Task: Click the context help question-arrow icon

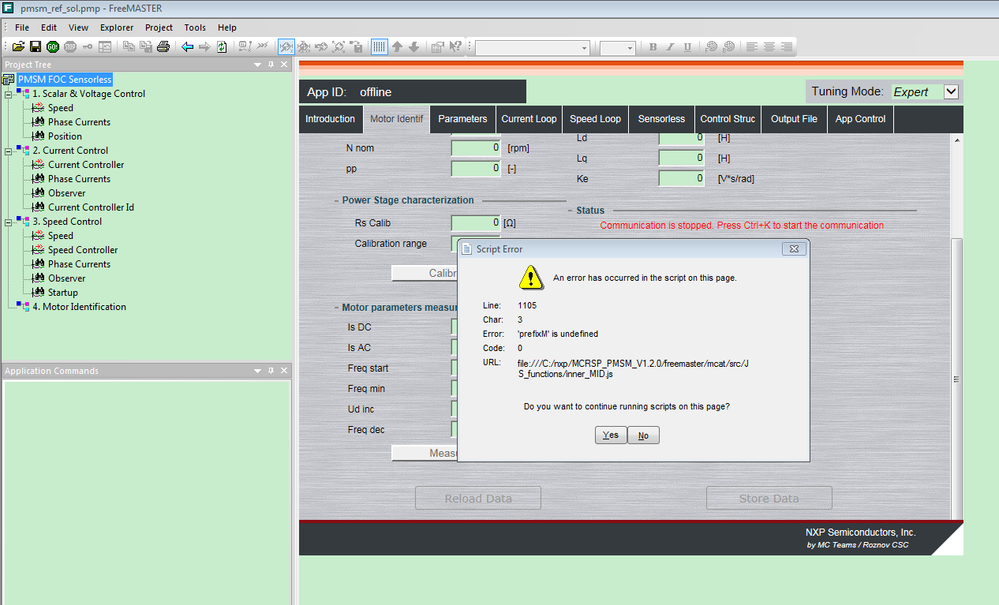Action: [x=455, y=46]
